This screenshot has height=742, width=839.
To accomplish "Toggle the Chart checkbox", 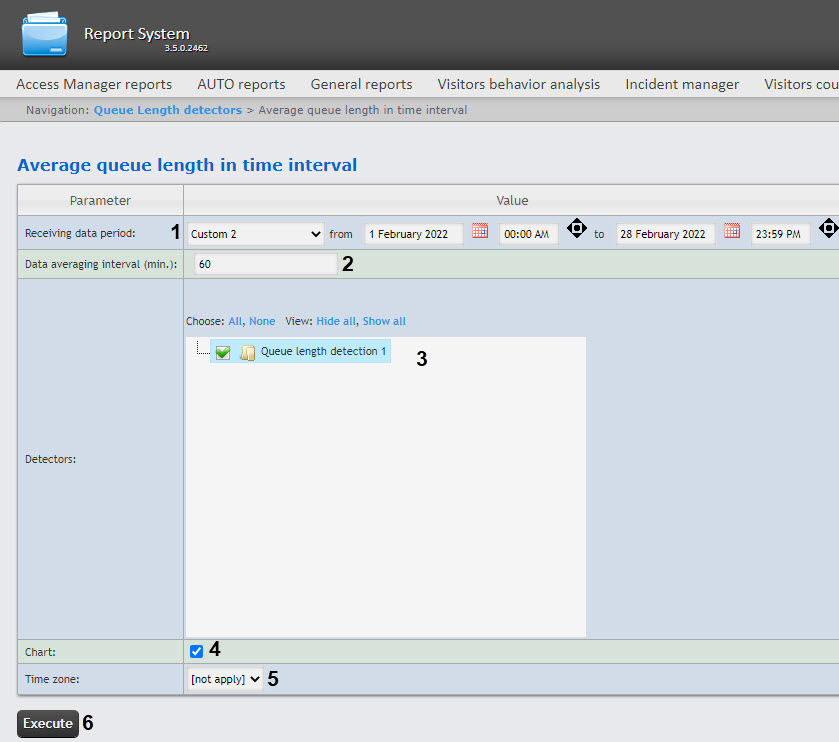I will click(x=197, y=651).
